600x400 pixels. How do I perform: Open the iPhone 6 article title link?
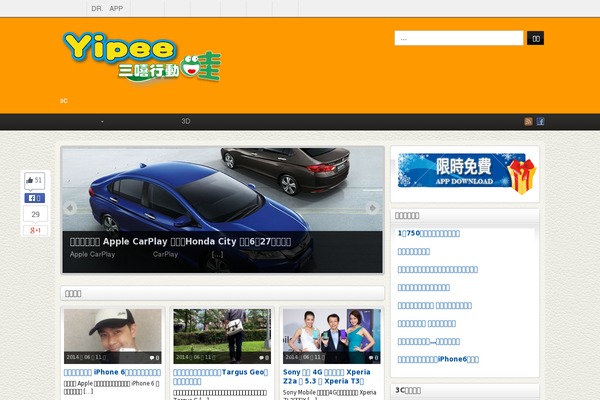pos(112,372)
